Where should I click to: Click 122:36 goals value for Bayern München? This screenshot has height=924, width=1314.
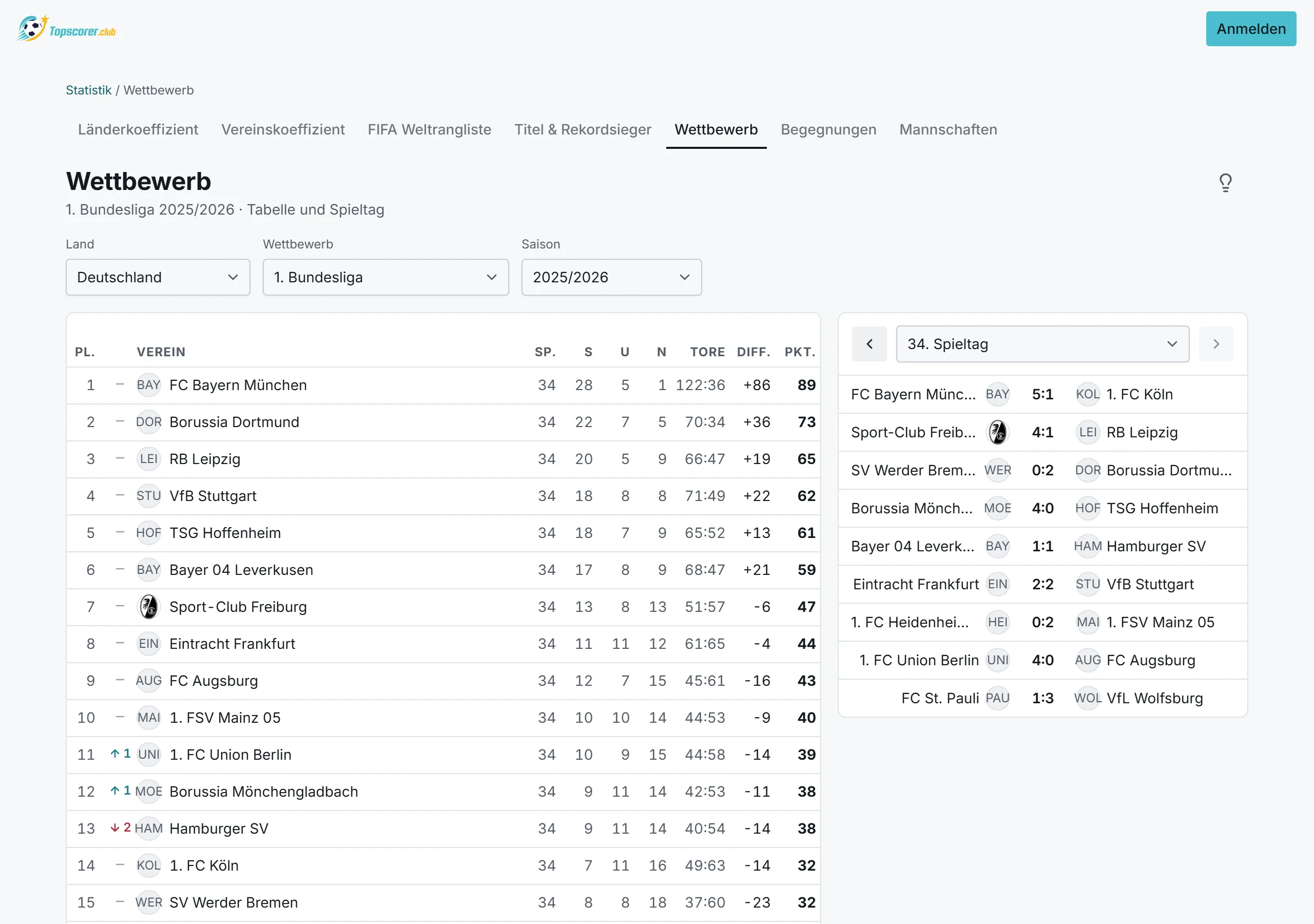[x=701, y=386]
